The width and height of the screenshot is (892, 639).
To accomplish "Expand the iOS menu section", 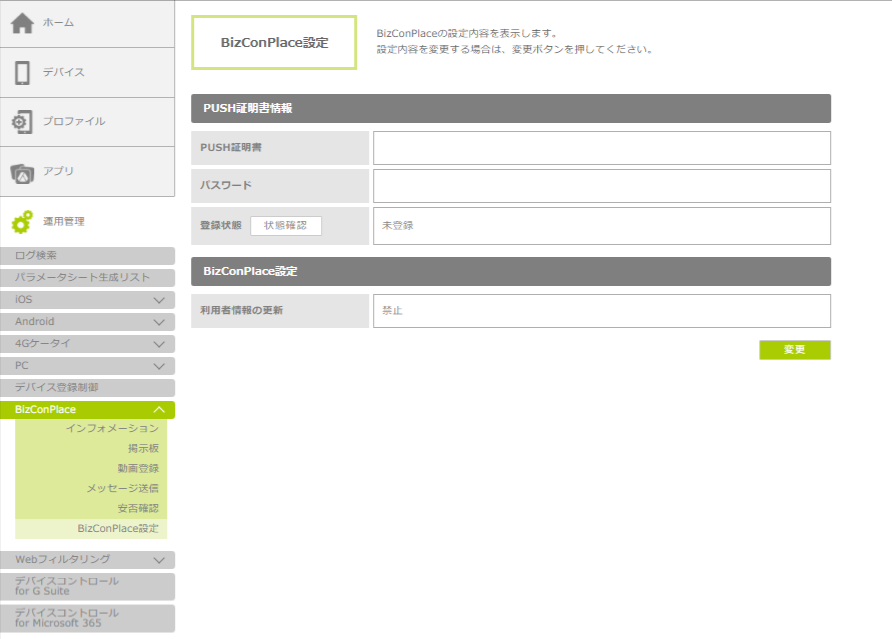I will [158, 300].
